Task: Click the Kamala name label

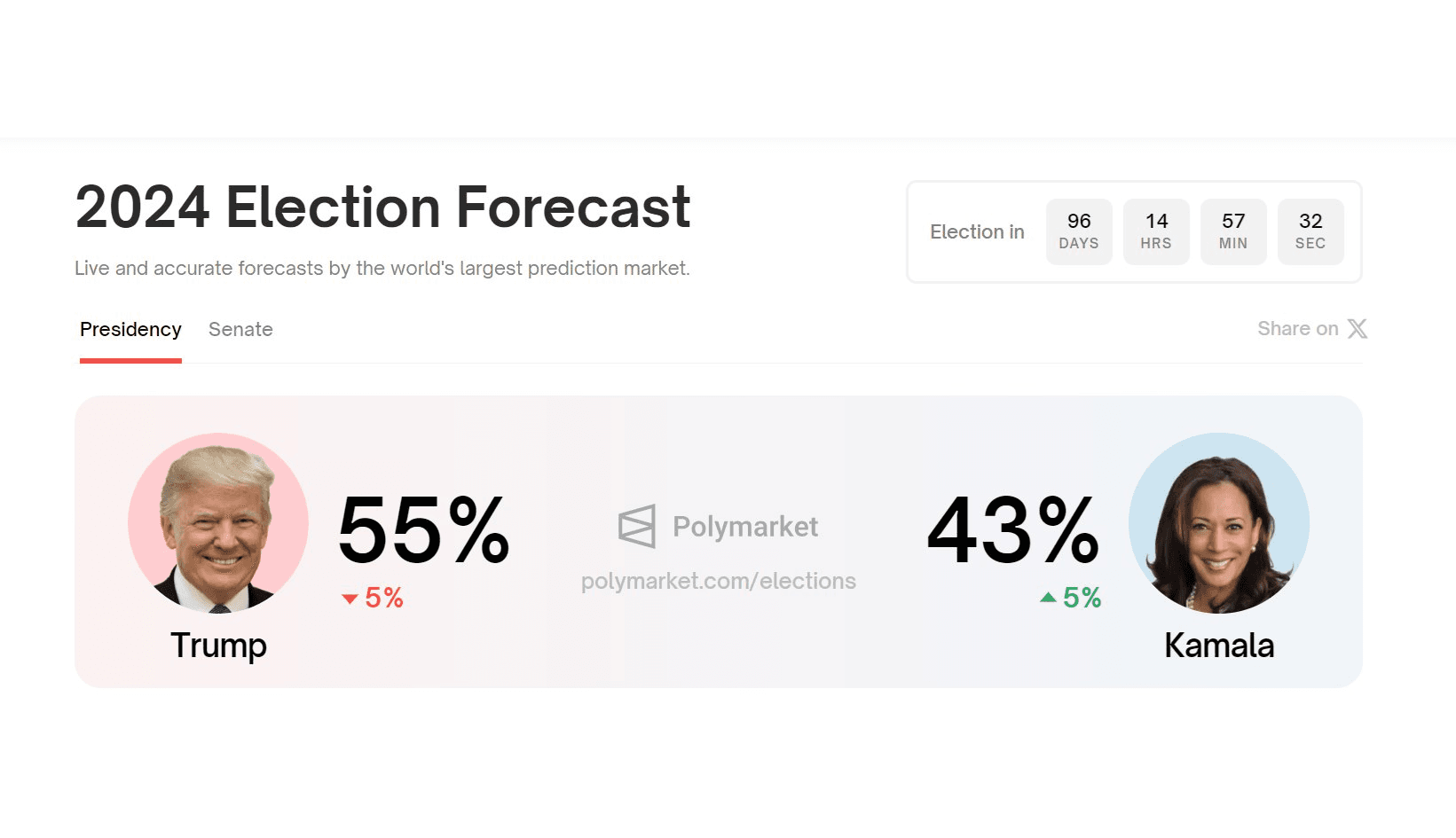Action: point(1219,646)
